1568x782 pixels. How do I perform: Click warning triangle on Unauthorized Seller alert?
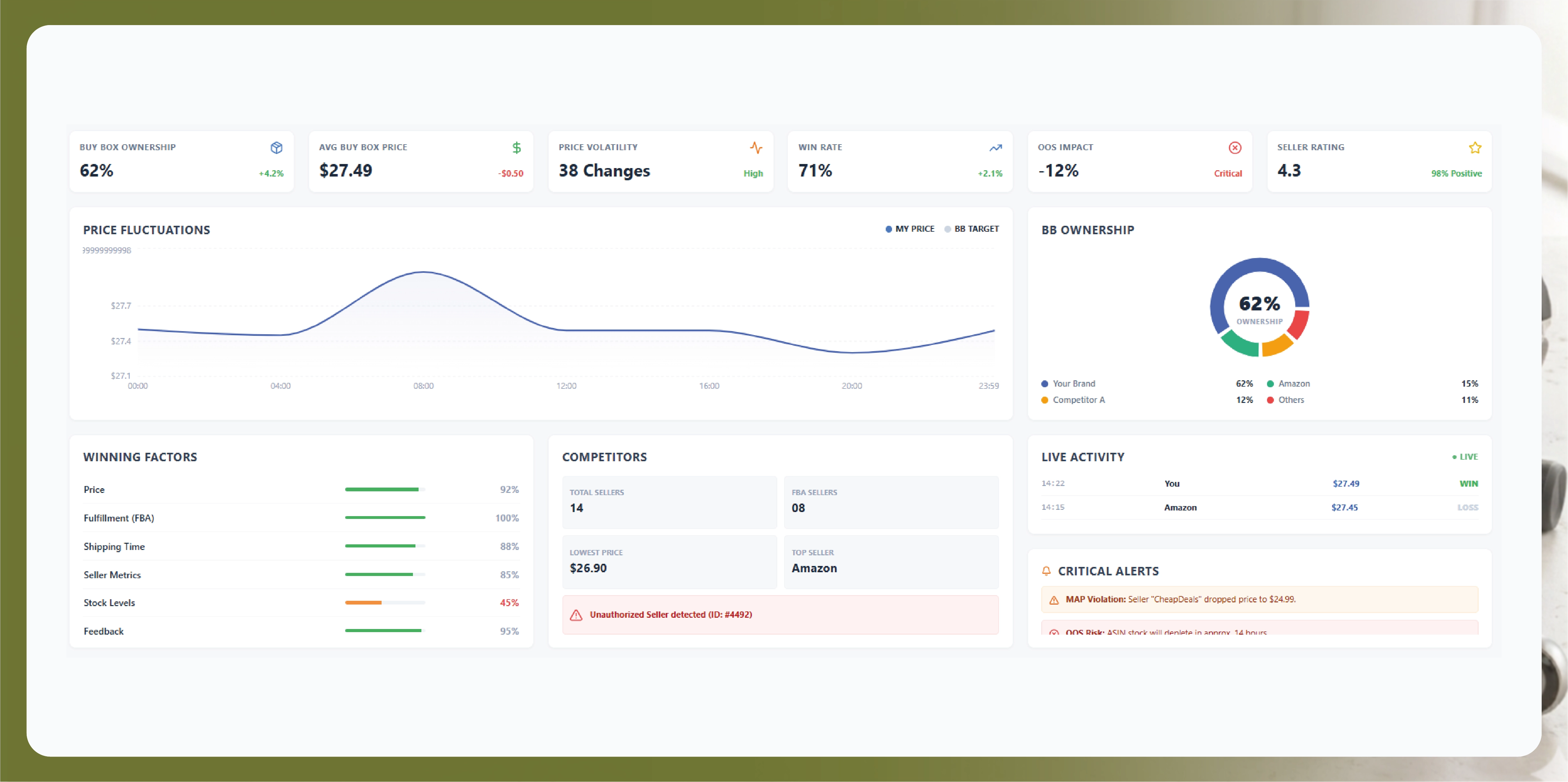(x=576, y=615)
